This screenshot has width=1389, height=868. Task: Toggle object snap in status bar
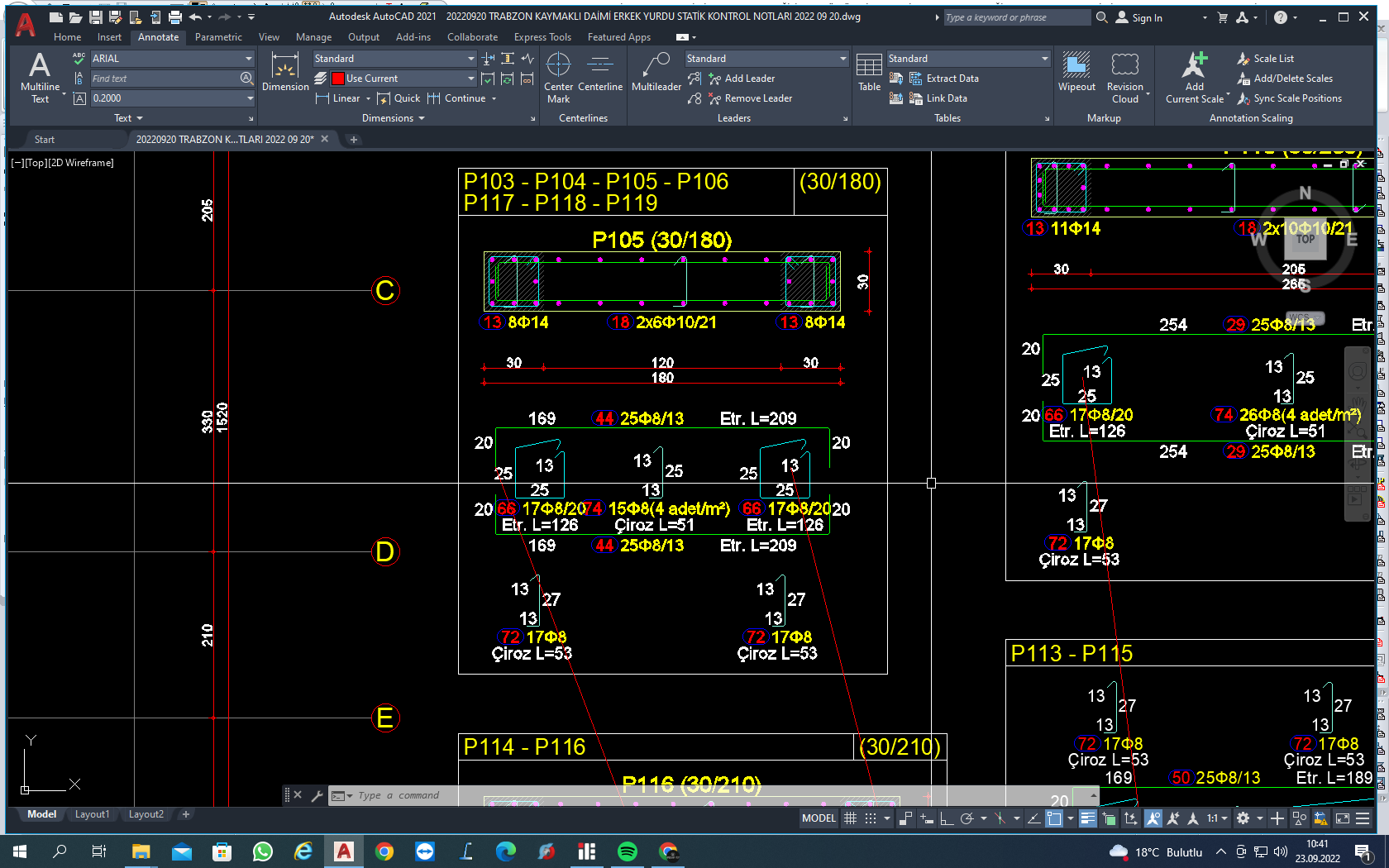(1054, 818)
